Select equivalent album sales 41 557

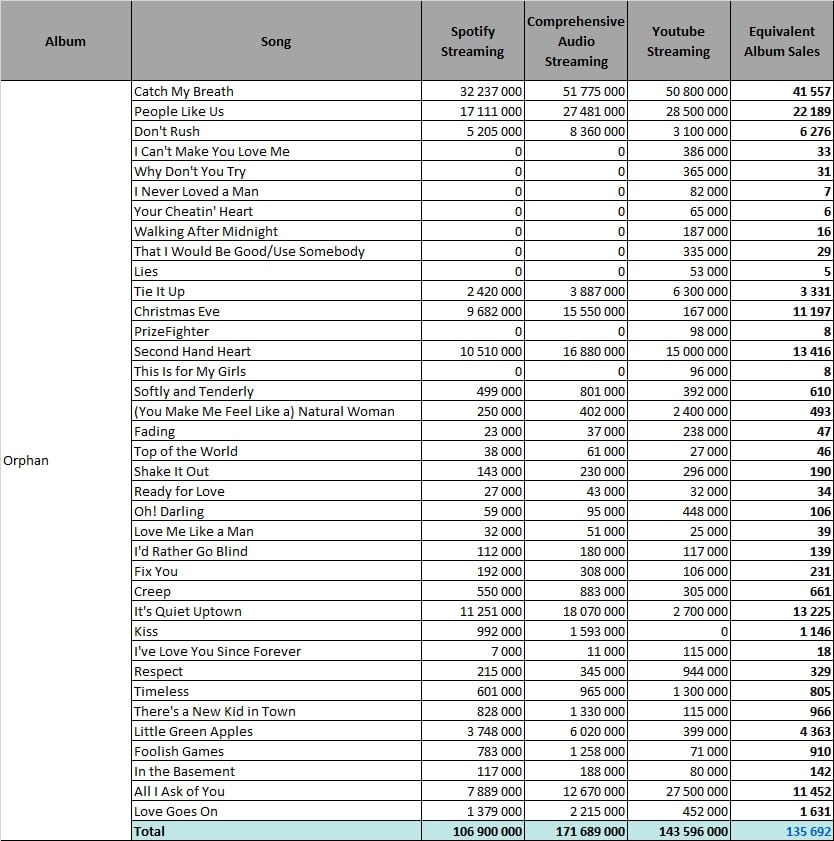tap(782, 92)
